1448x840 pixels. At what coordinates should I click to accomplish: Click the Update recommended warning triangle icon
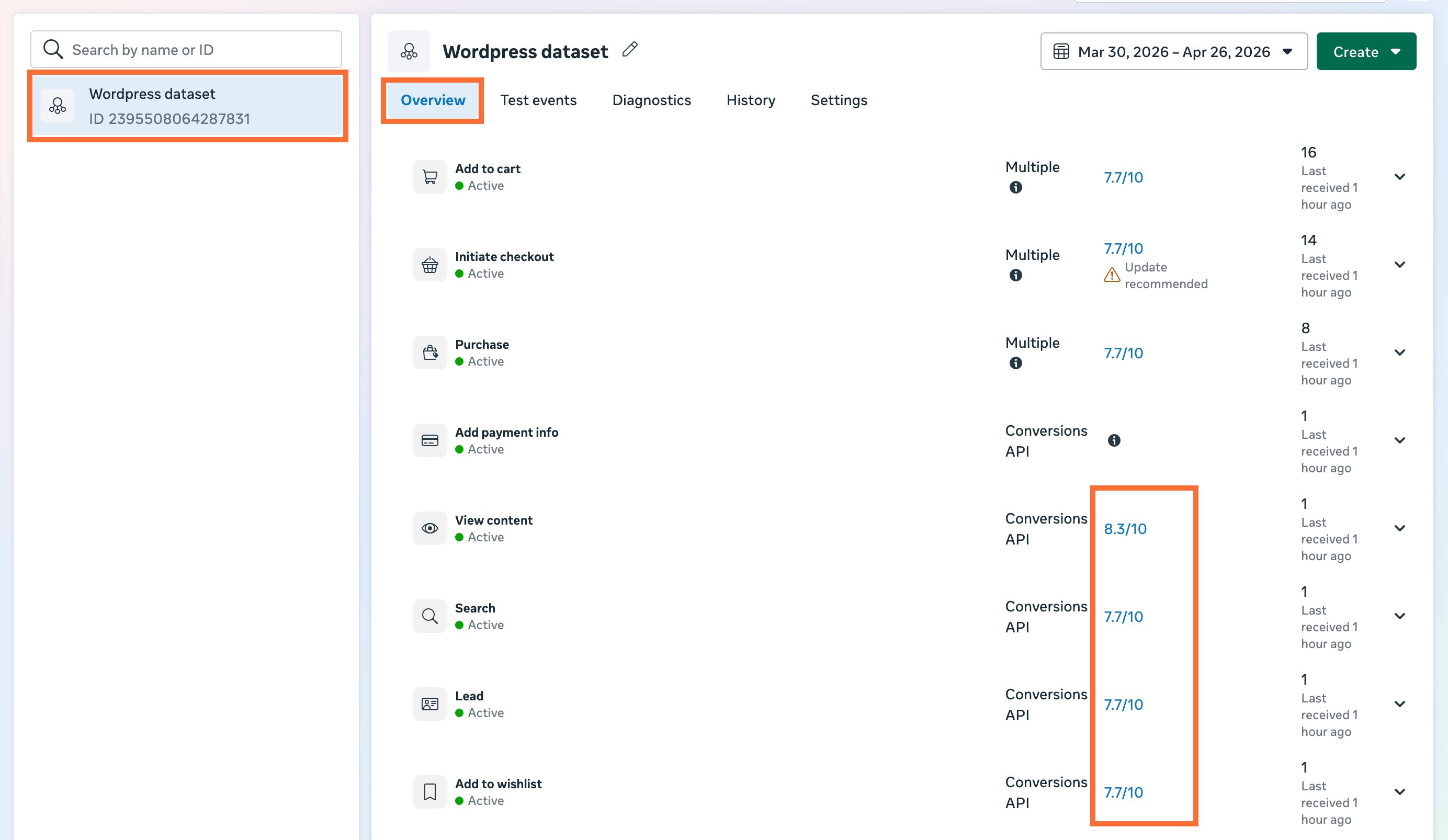[x=1112, y=275]
